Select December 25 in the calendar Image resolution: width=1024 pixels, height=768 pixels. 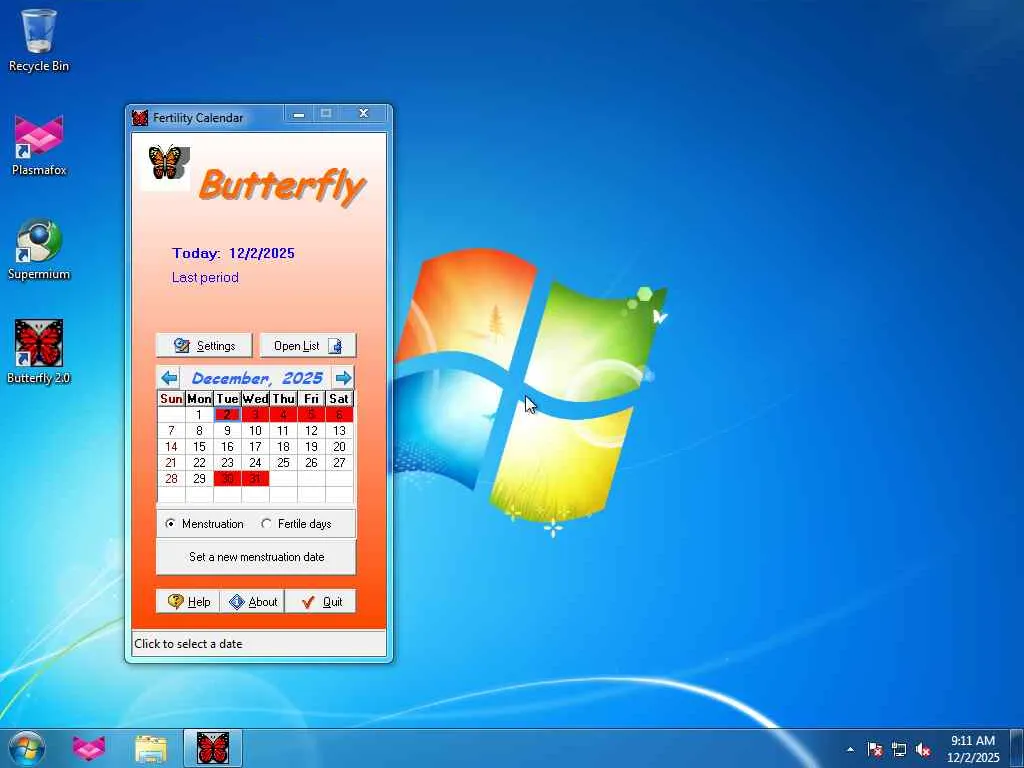coord(283,462)
